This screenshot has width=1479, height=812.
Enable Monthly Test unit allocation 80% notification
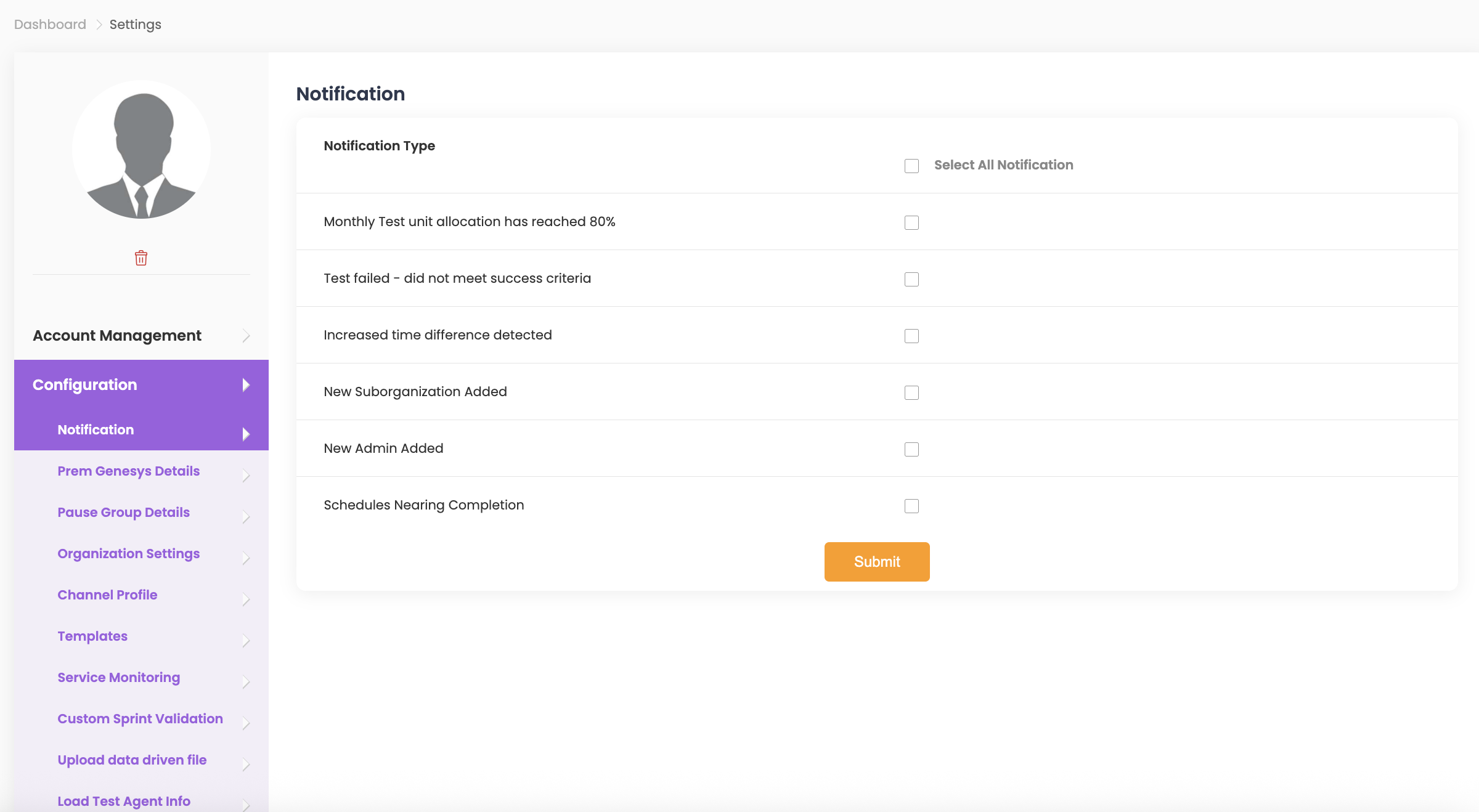coord(911,222)
